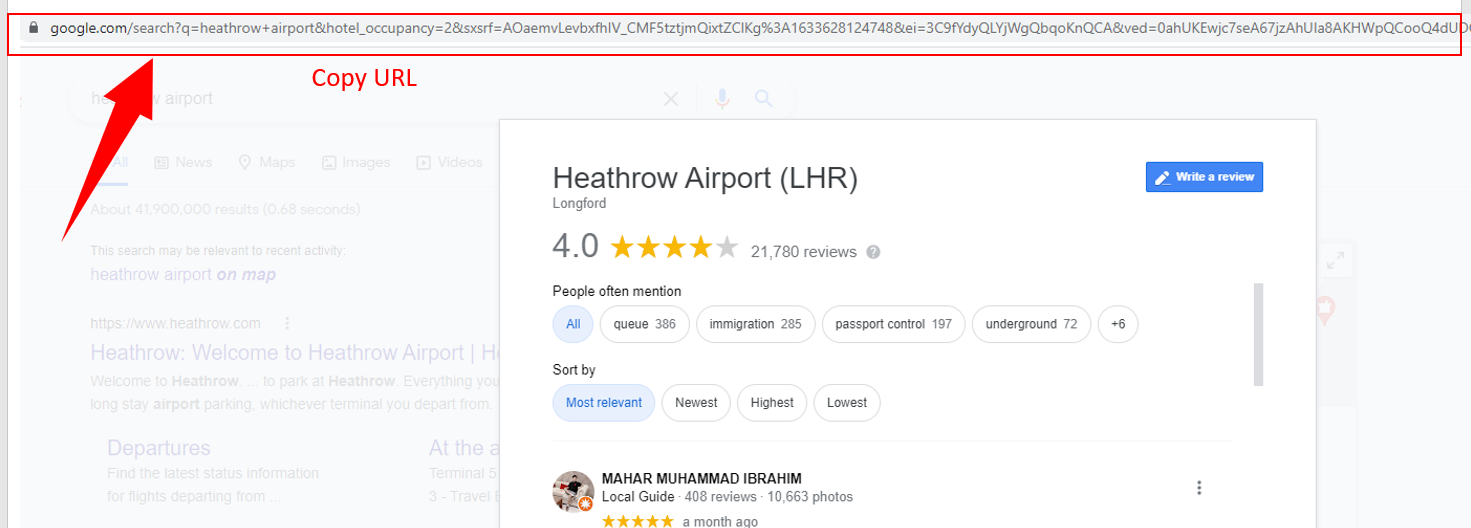The height and width of the screenshot is (528, 1471).
Task: Filter reviews by queue 386
Action: (645, 324)
